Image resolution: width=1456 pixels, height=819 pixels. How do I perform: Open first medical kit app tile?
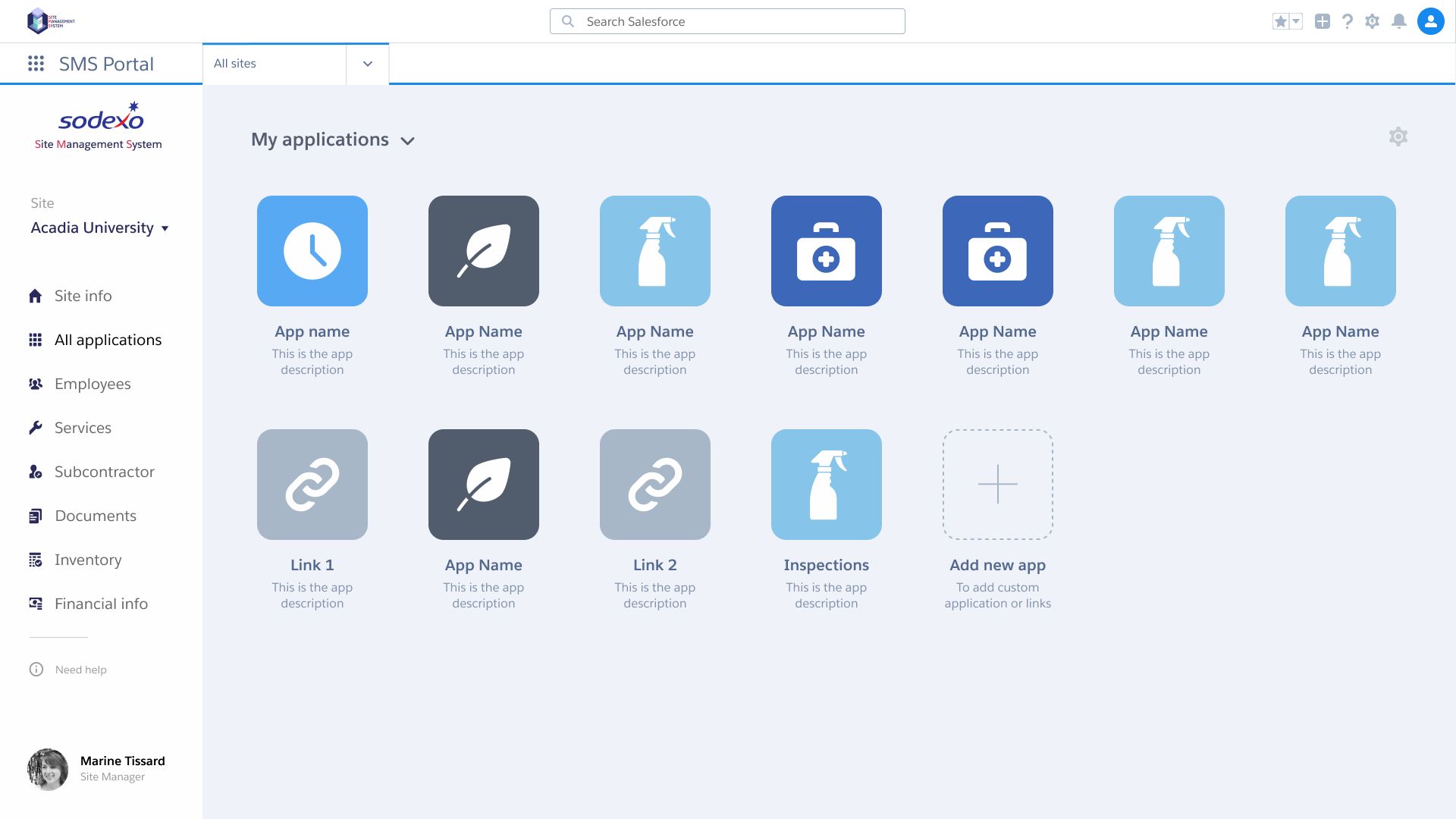coord(827,251)
